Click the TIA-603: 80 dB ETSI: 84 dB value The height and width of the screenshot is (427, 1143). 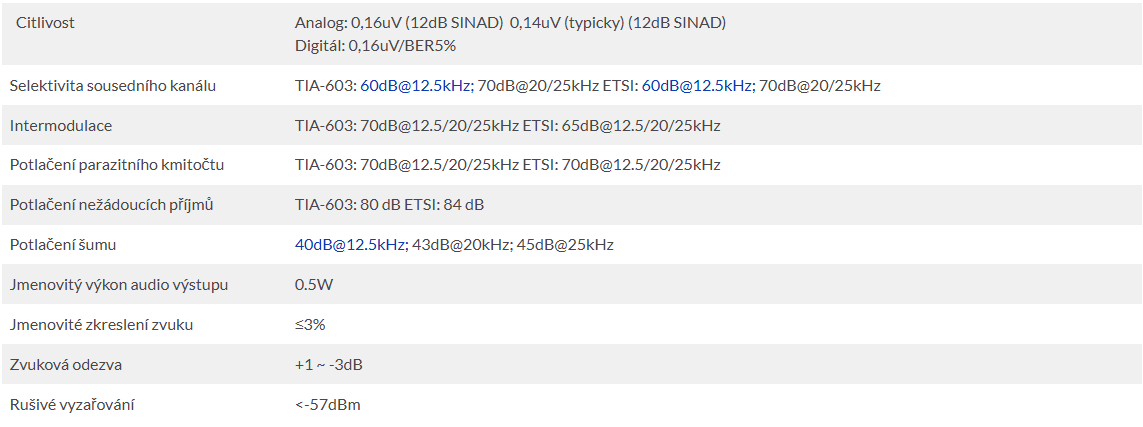coord(389,205)
